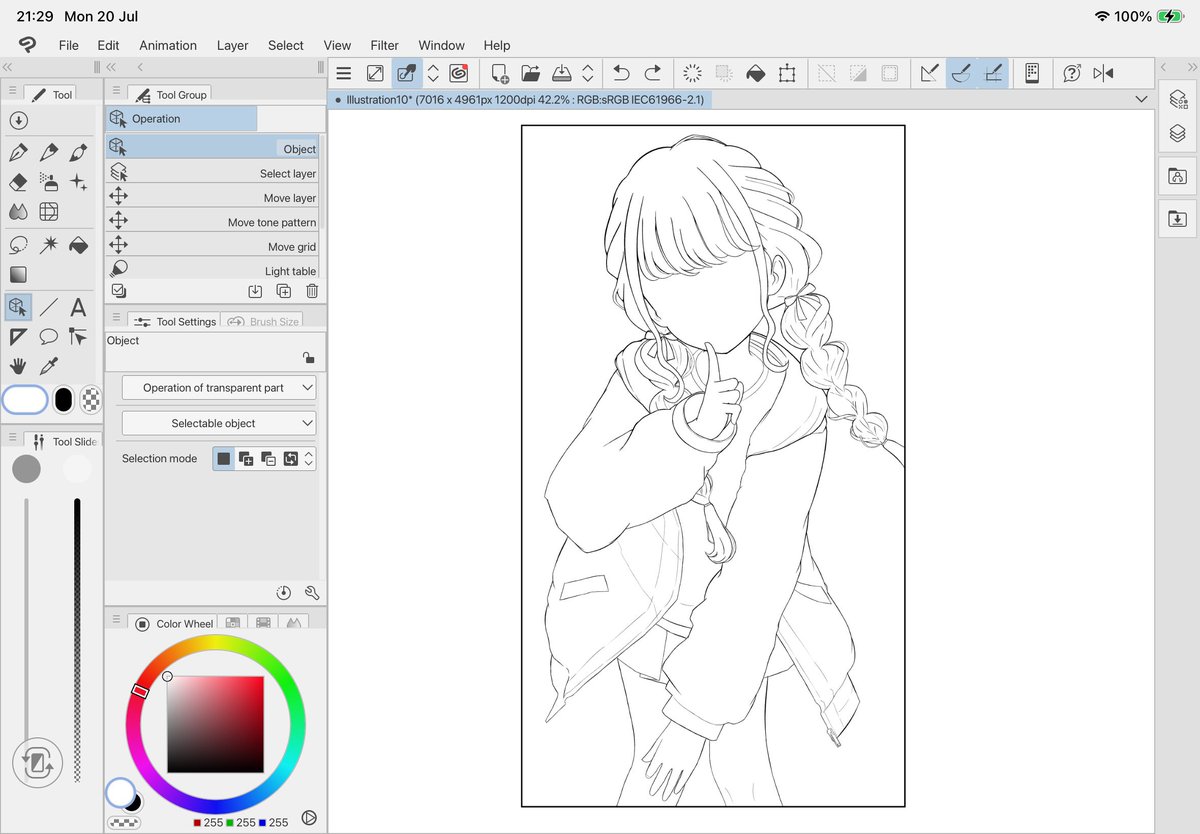The image size is (1200, 834).
Task: Duplicate sub tool with copy-plus icon
Action: (x=284, y=291)
